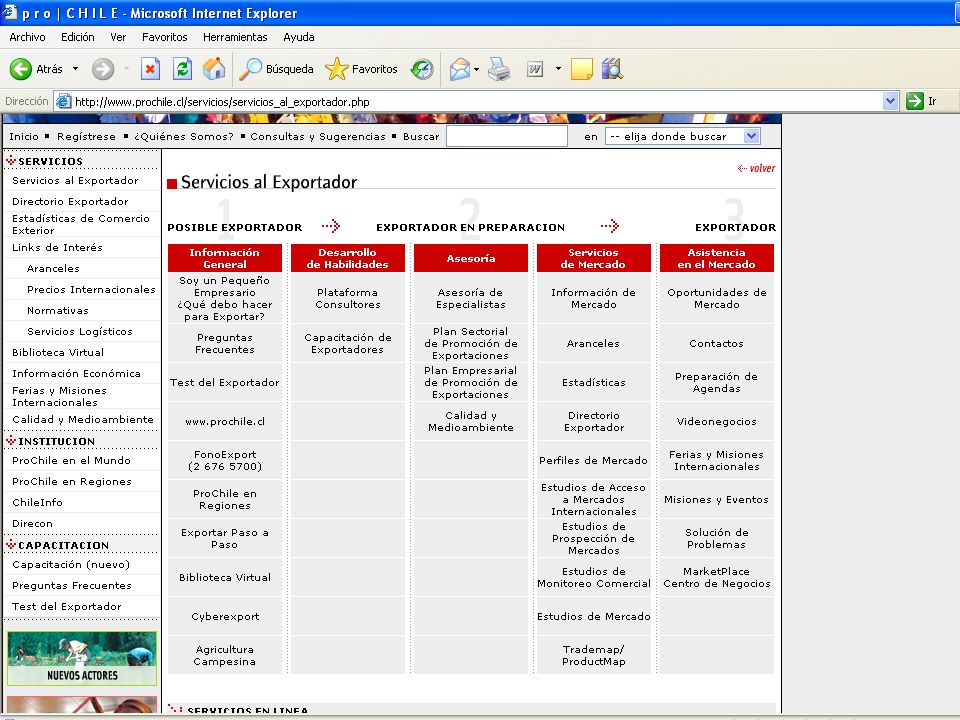Refresh the page using the green arrows icon
The height and width of the screenshot is (720, 960).
tap(182, 69)
